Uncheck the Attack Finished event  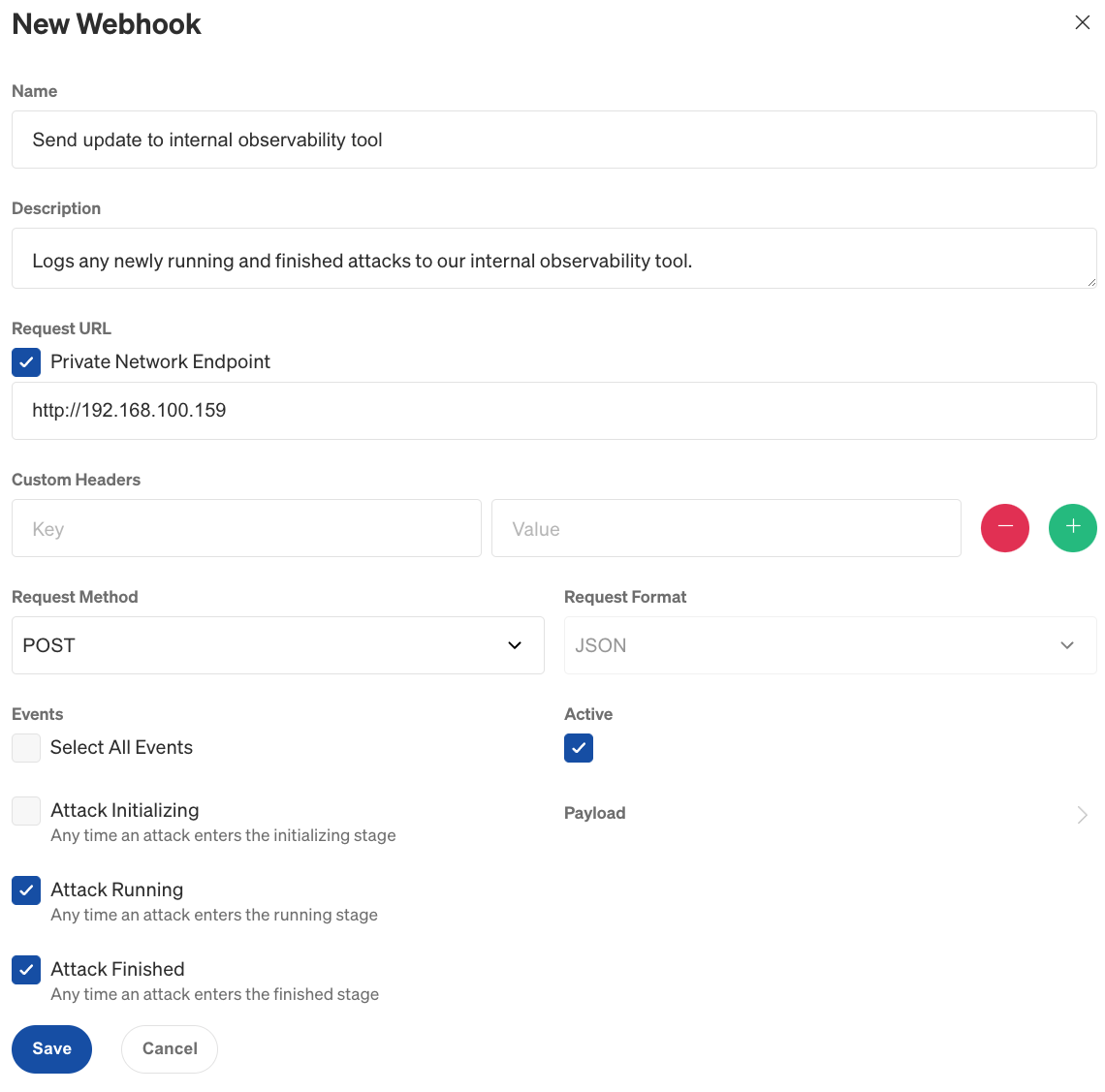26,969
